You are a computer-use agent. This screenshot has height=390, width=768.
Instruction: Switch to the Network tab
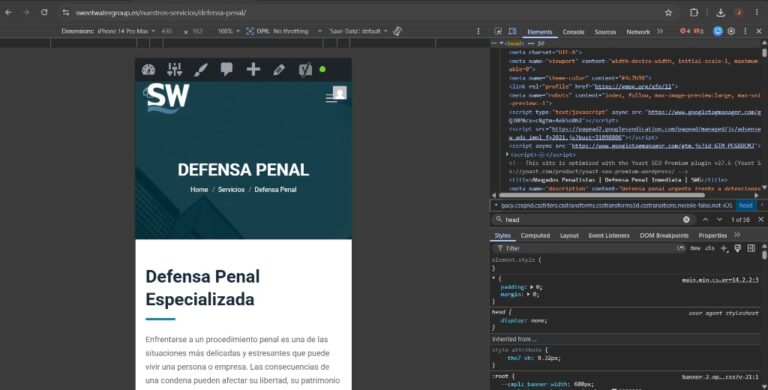[638, 32]
